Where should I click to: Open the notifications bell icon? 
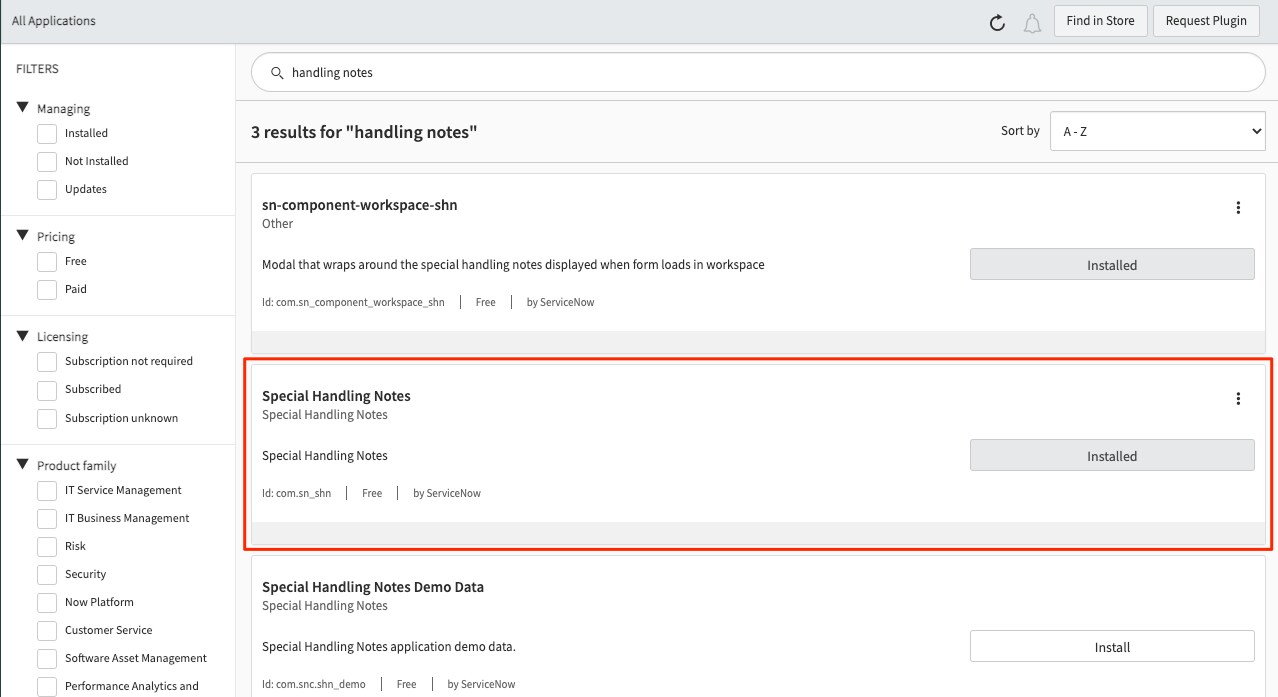pos(1032,22)
